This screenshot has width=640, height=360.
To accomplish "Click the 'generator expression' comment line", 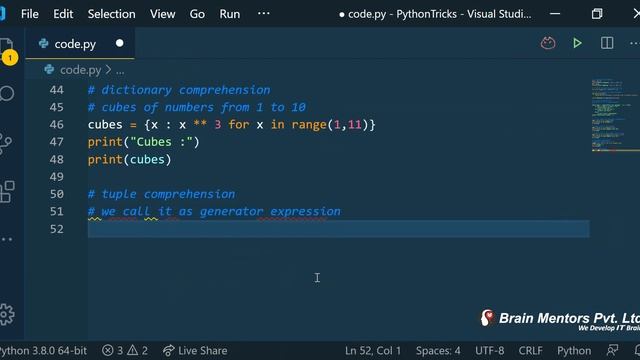I will click(x=214, y=211).
